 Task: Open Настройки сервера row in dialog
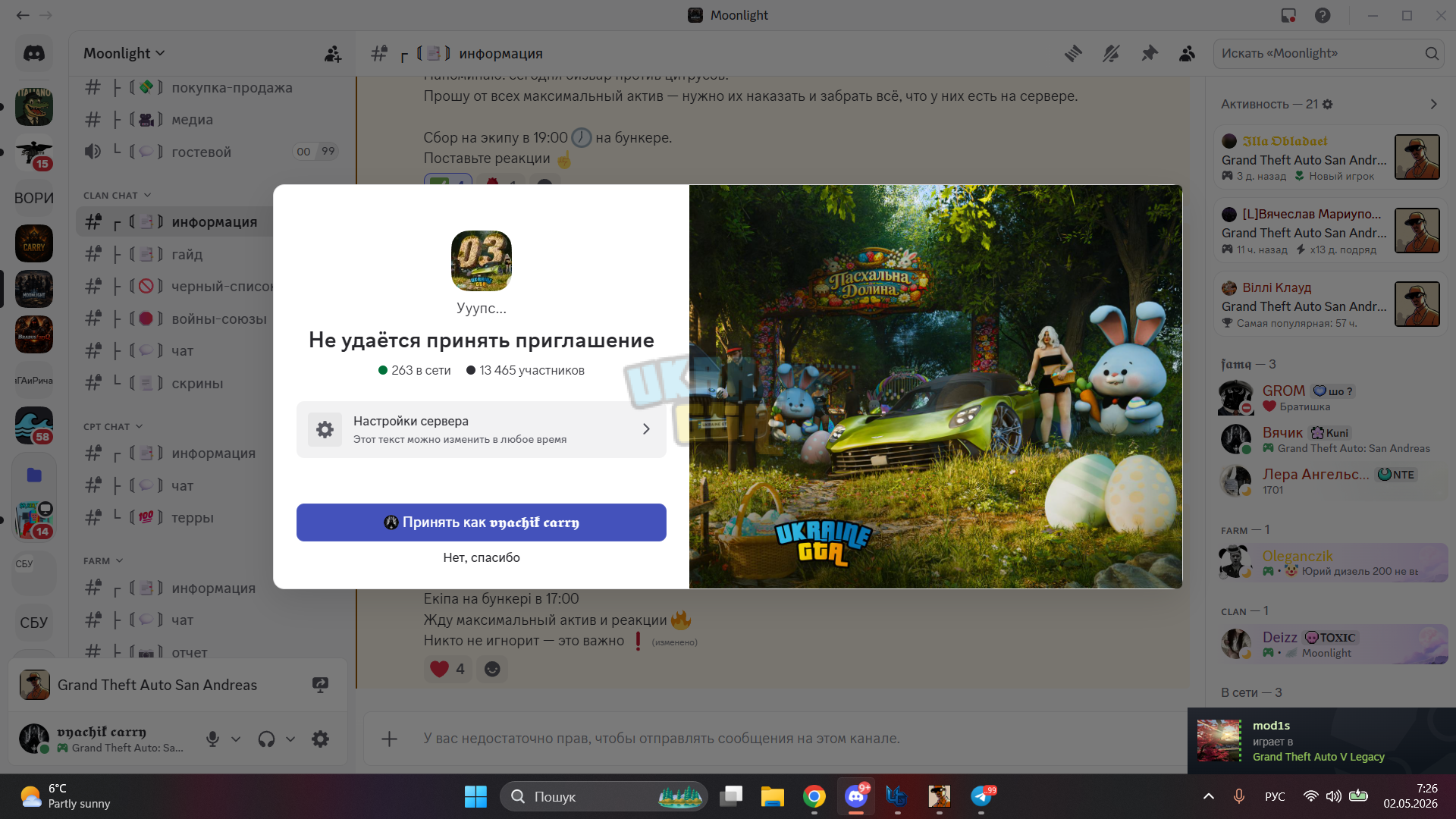point(482,429)
